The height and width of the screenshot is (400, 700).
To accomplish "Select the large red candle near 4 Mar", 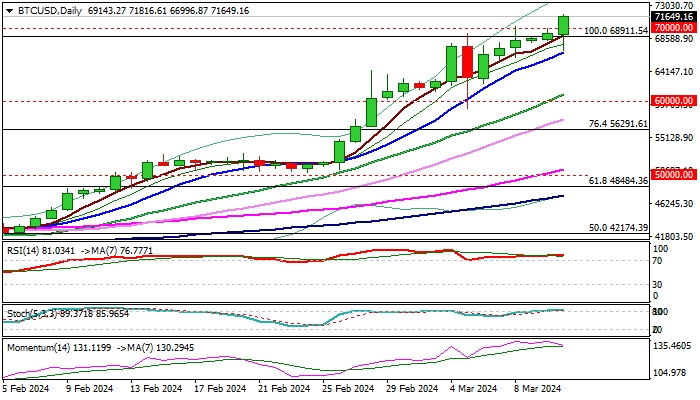I will [x=467, y=61].
